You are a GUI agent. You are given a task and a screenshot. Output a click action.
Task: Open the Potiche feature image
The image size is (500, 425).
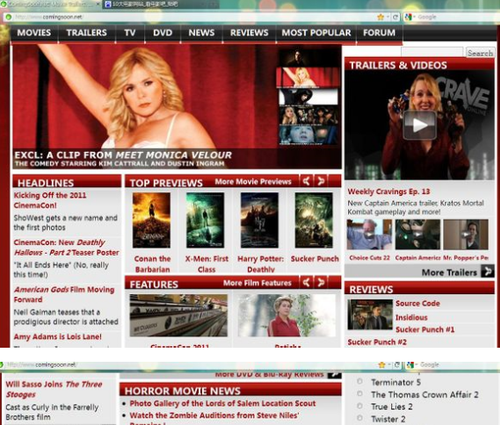click(287, 315)
